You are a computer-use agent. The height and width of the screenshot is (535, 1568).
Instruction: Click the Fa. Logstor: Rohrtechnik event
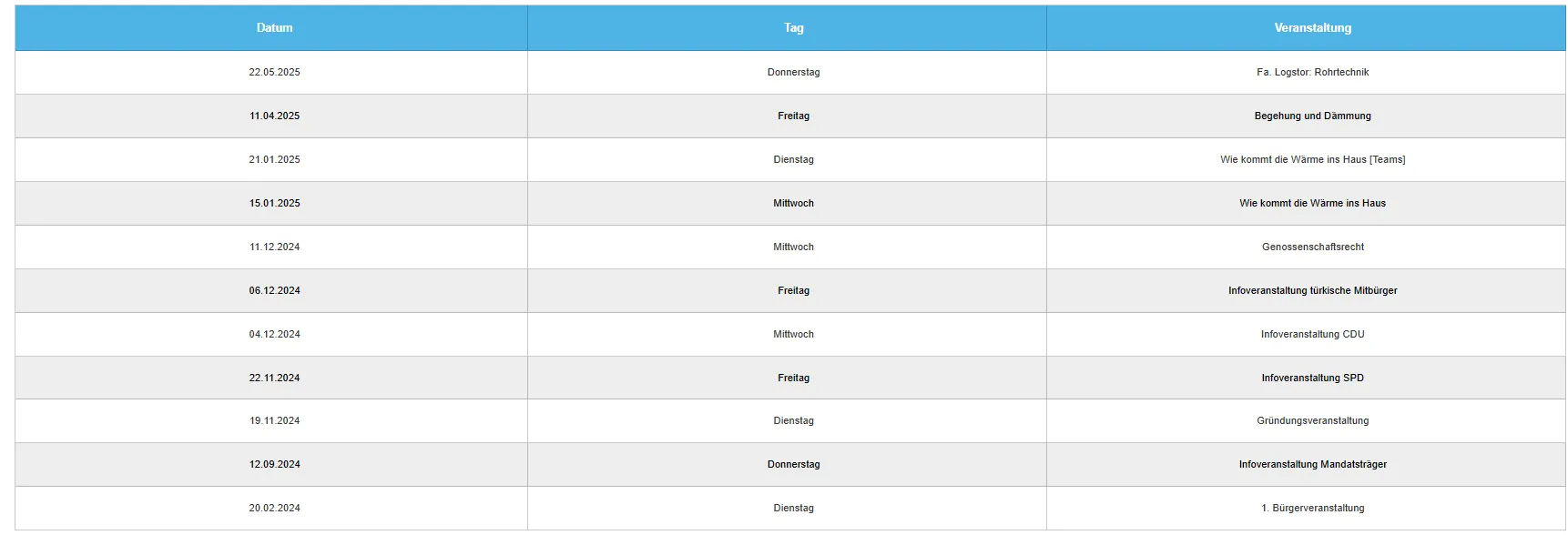(1312, 73)
